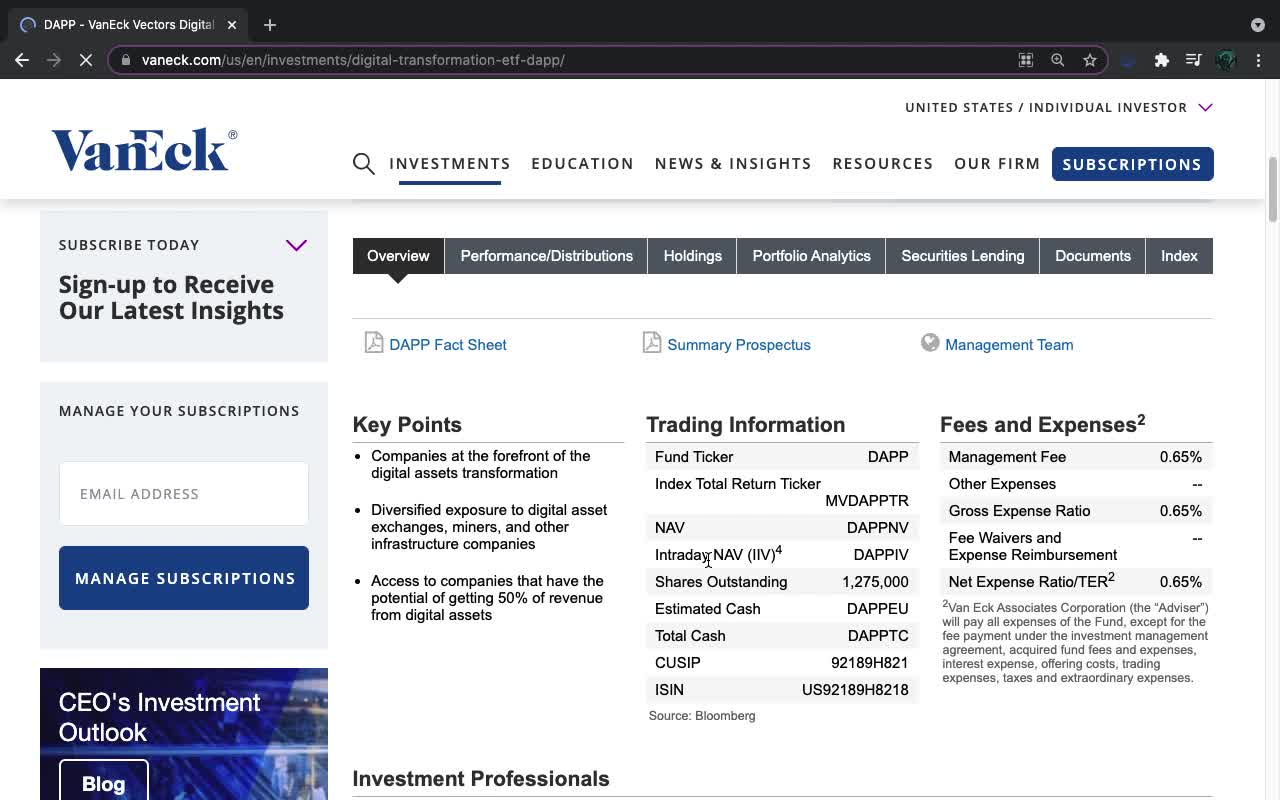Open the News & Insights menu

pyautogui.click(x=733, y=164)
